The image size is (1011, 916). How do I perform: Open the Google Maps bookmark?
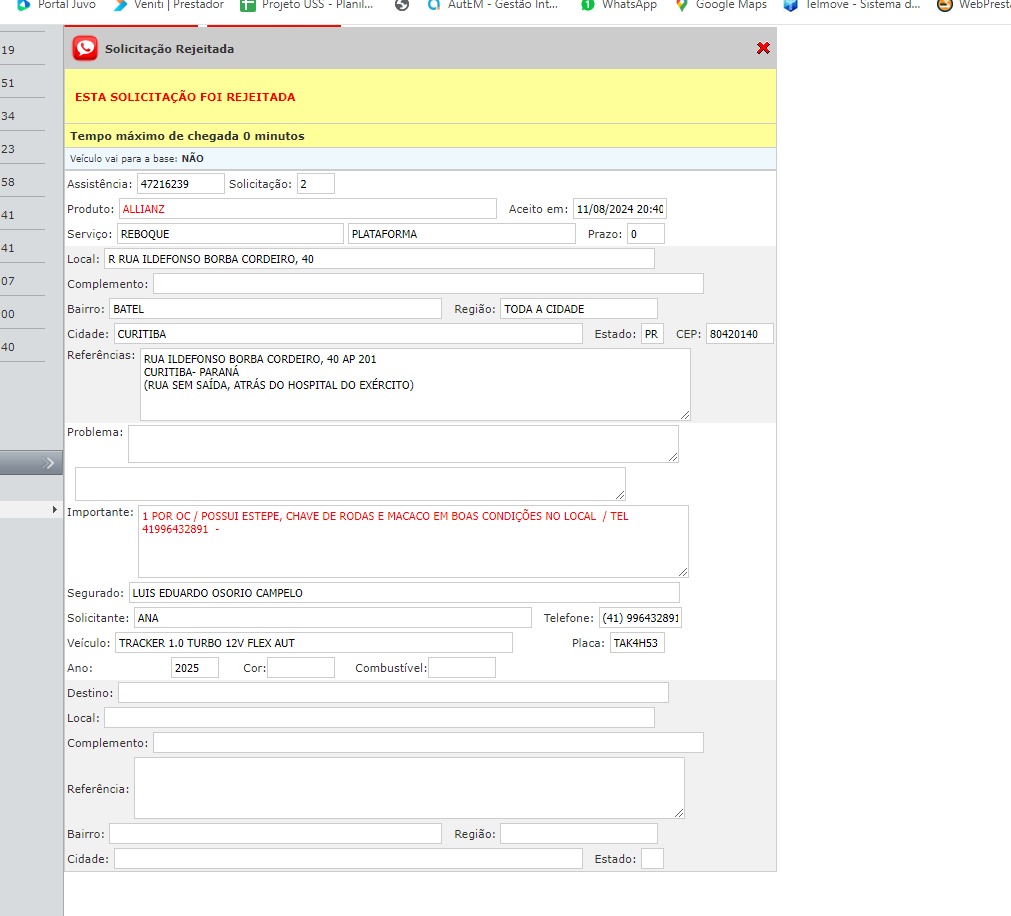tap(720, 5)
